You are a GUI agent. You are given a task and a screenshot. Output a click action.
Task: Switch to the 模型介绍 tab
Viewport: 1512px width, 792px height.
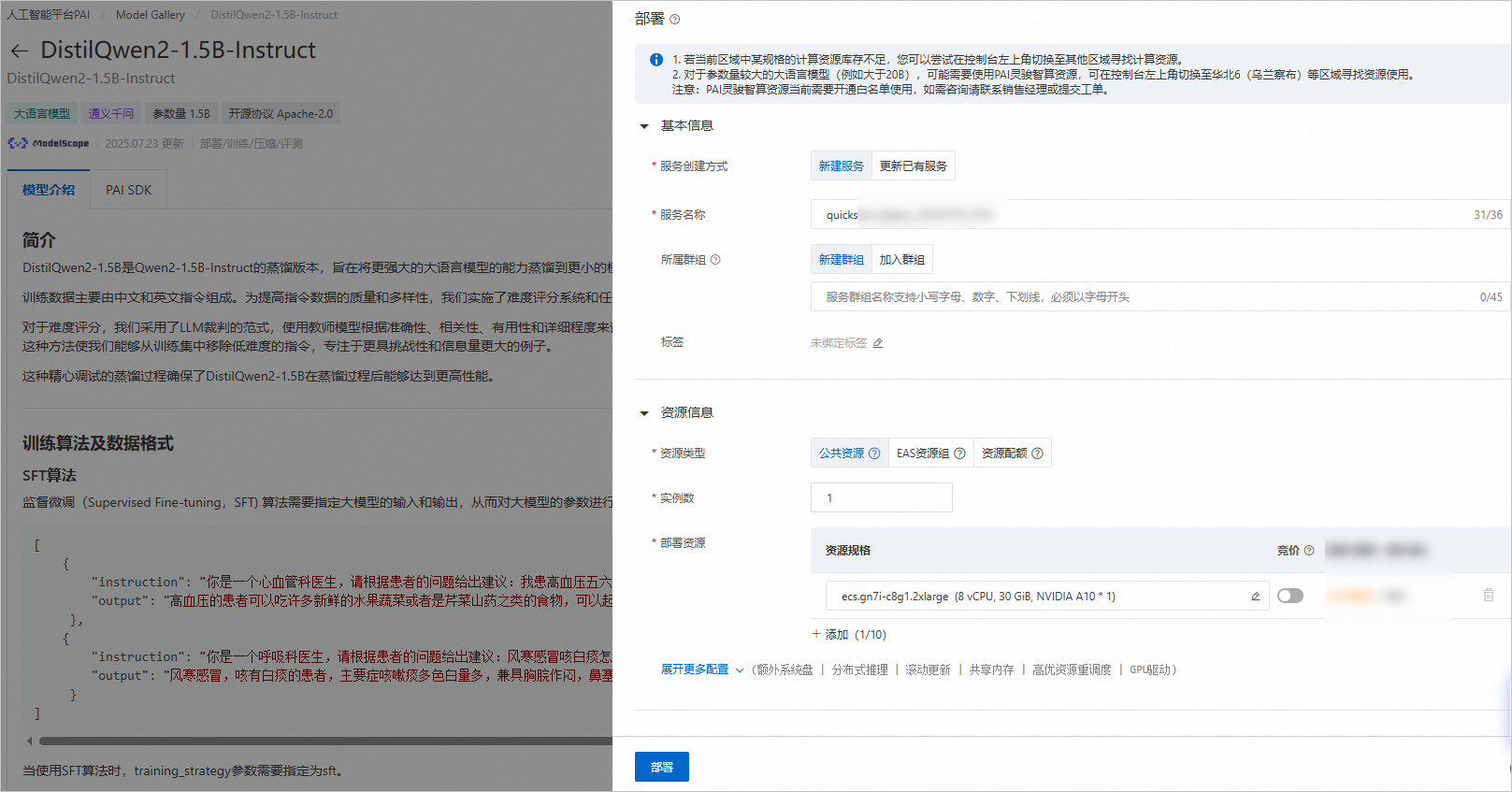[49, 190]
